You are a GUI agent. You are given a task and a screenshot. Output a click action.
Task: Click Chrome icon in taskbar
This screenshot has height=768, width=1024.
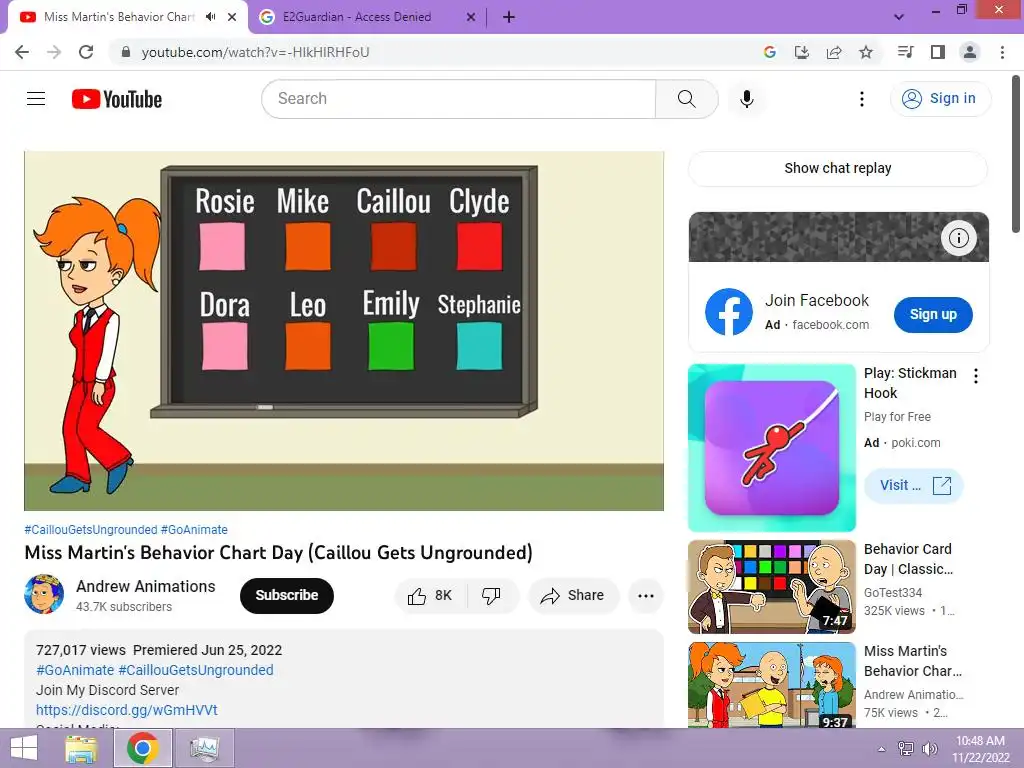pos(142,748)
